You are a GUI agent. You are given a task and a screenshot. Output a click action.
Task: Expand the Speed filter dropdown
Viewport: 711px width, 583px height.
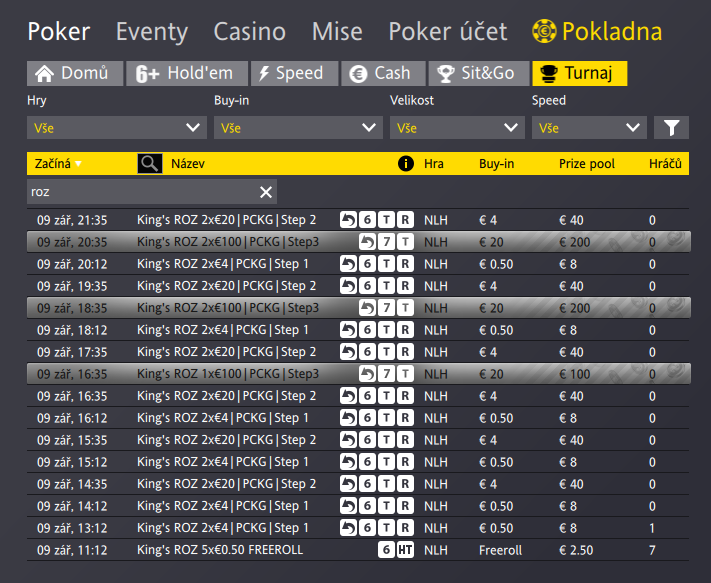point(589,128)
